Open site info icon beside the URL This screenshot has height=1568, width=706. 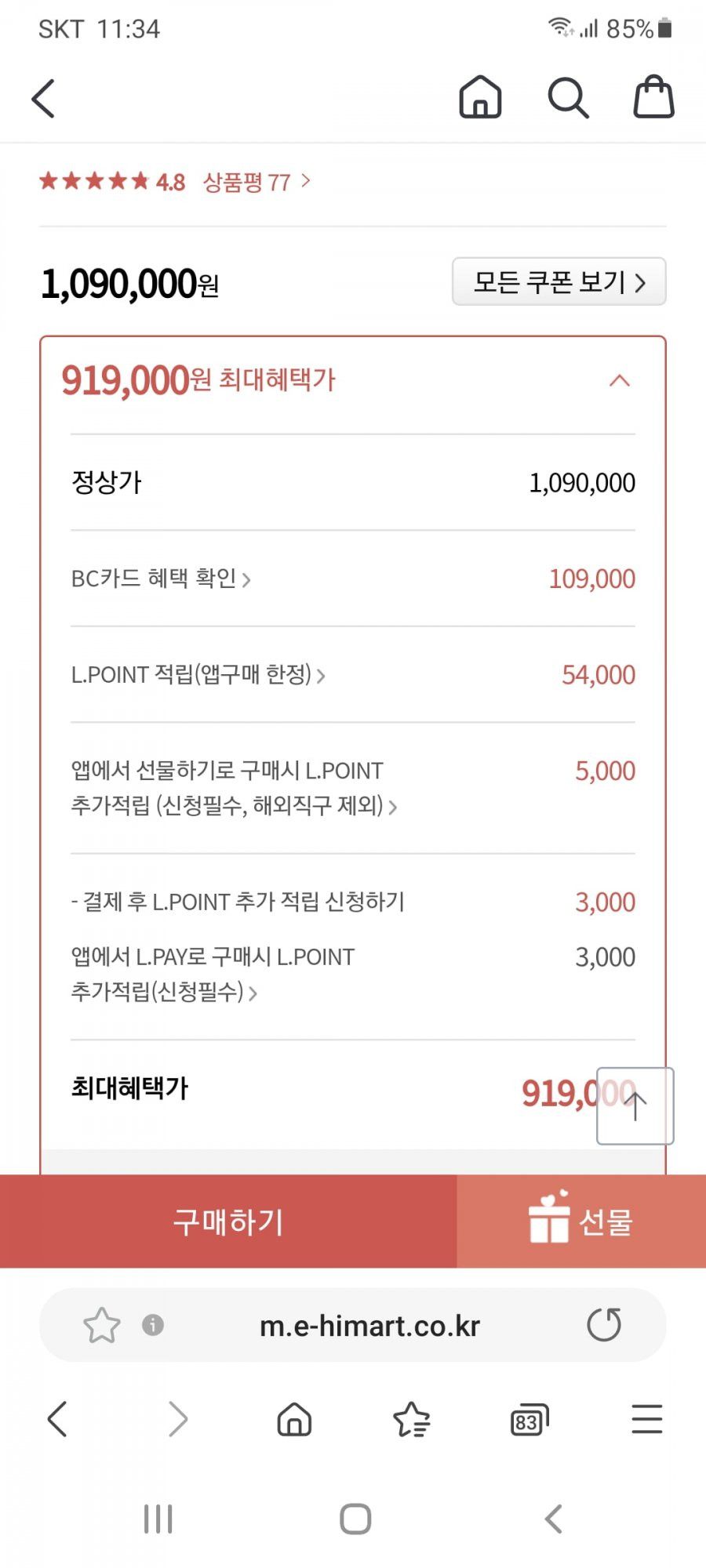(x=153, y=1325)
